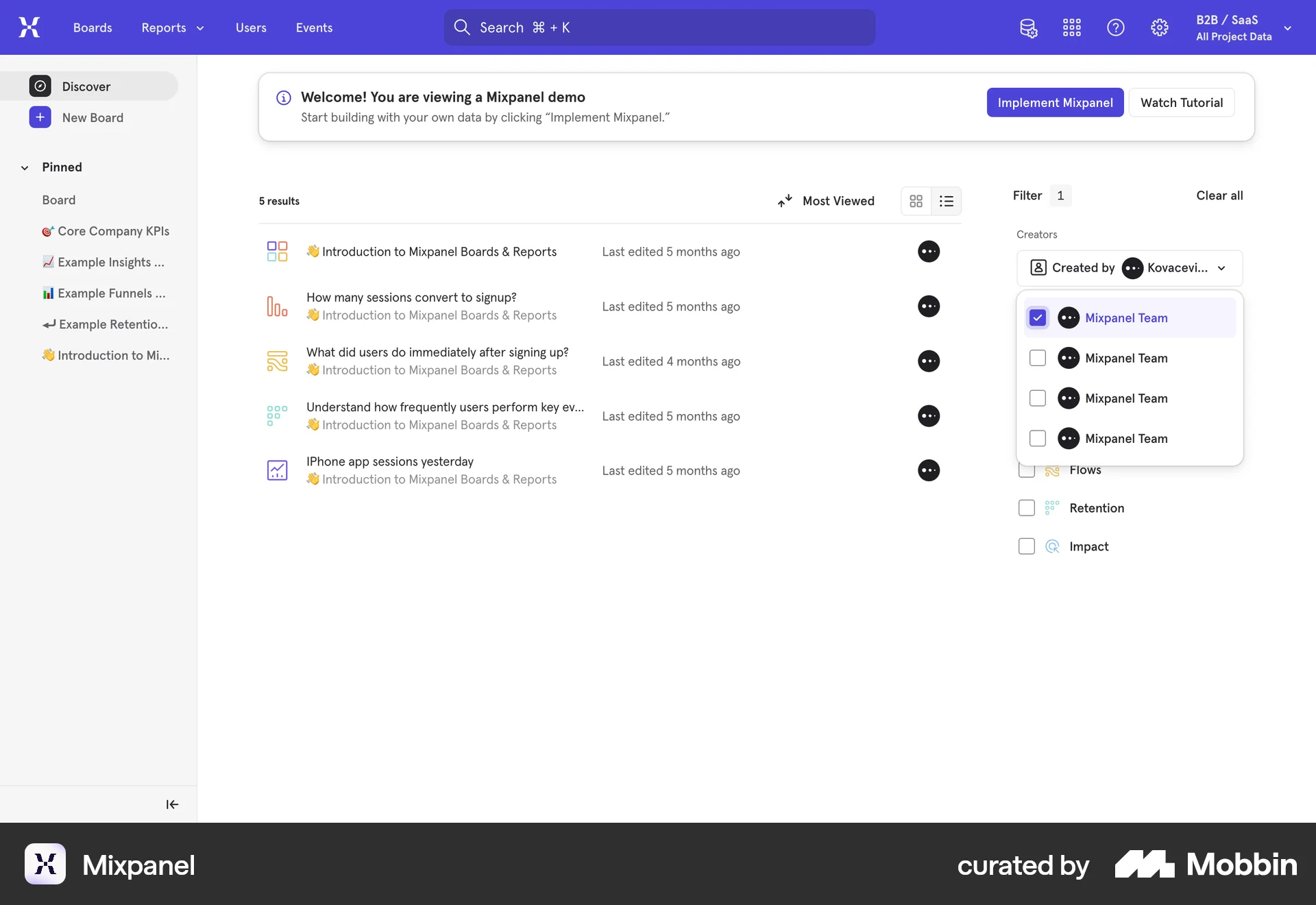Check the Retention report type filter
This screenshot has width=1316, height=905.
(1027, 508)
